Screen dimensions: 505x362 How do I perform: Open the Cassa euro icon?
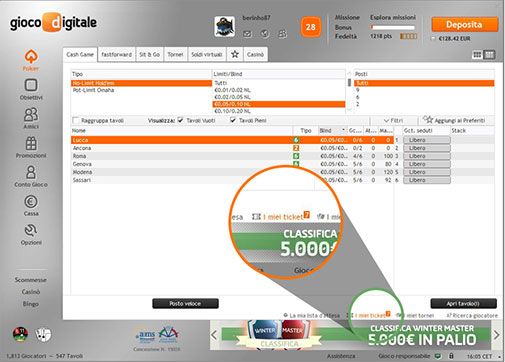point(31,202)
